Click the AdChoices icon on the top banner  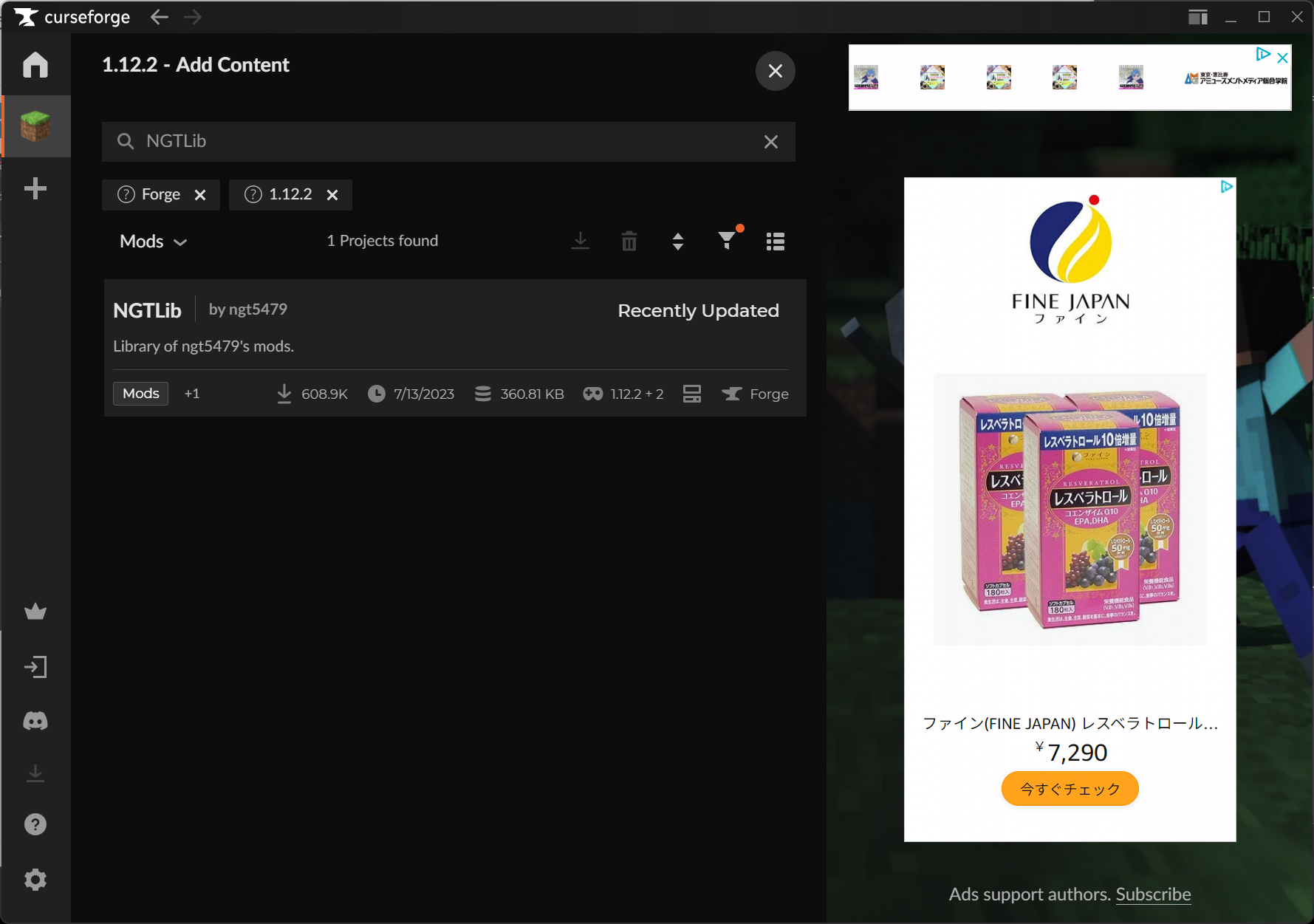pyautogui.click(x=1263, y=54)
